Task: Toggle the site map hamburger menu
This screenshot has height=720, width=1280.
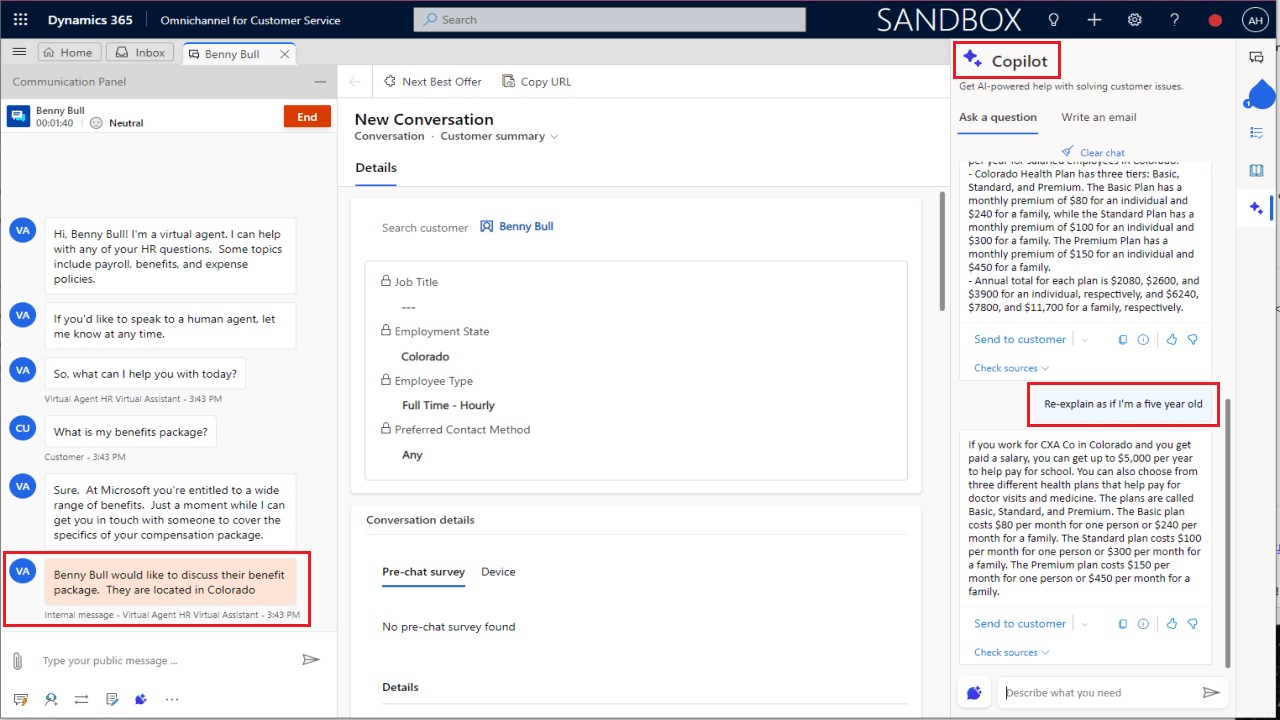Action: click(x=19, y=52)
